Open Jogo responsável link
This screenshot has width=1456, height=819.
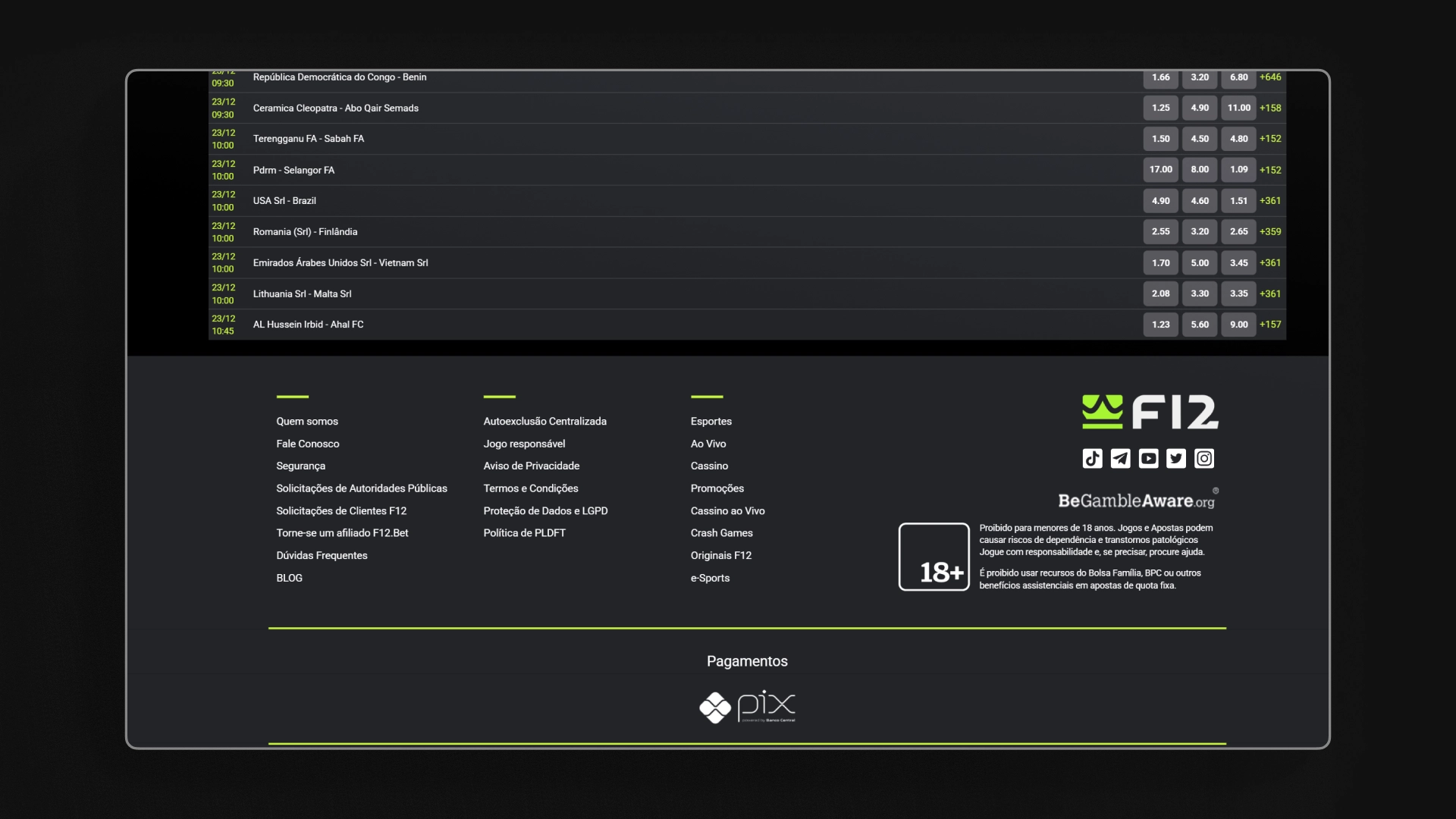tap(524, 444)
